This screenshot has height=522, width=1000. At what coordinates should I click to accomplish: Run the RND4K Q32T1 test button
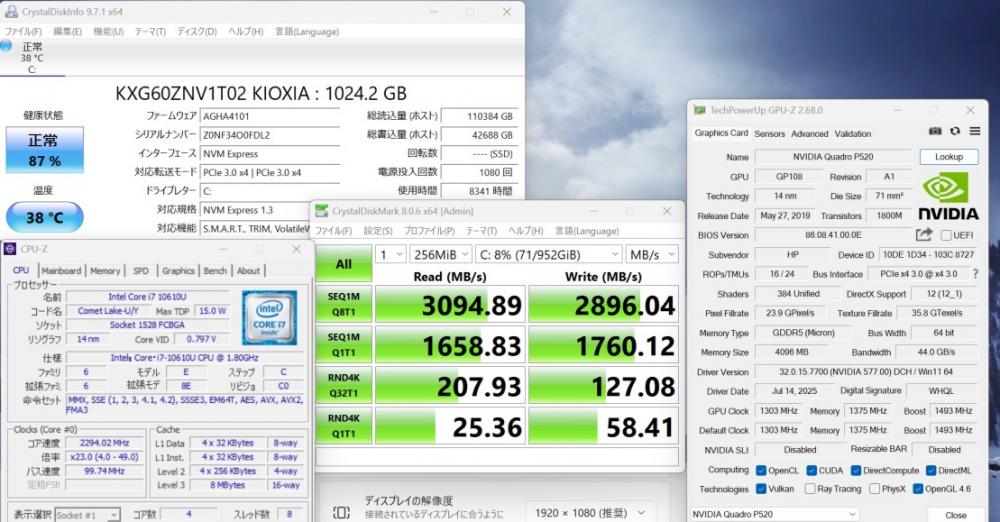344,385
